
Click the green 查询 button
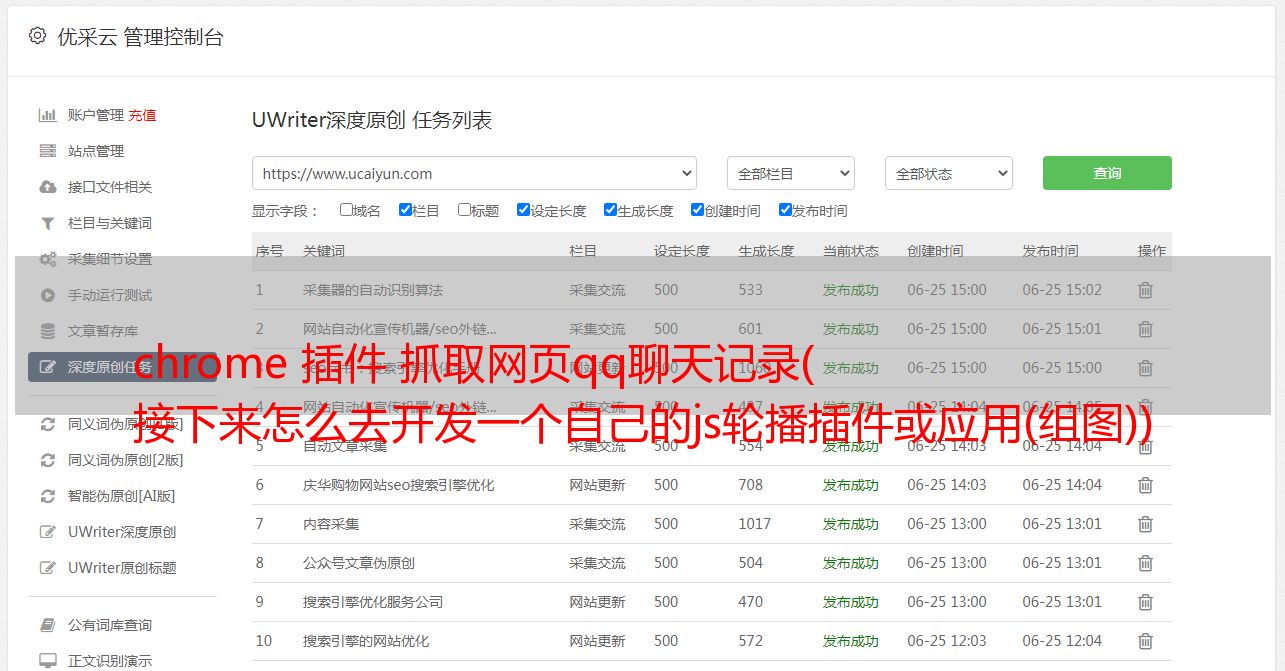1107,173
